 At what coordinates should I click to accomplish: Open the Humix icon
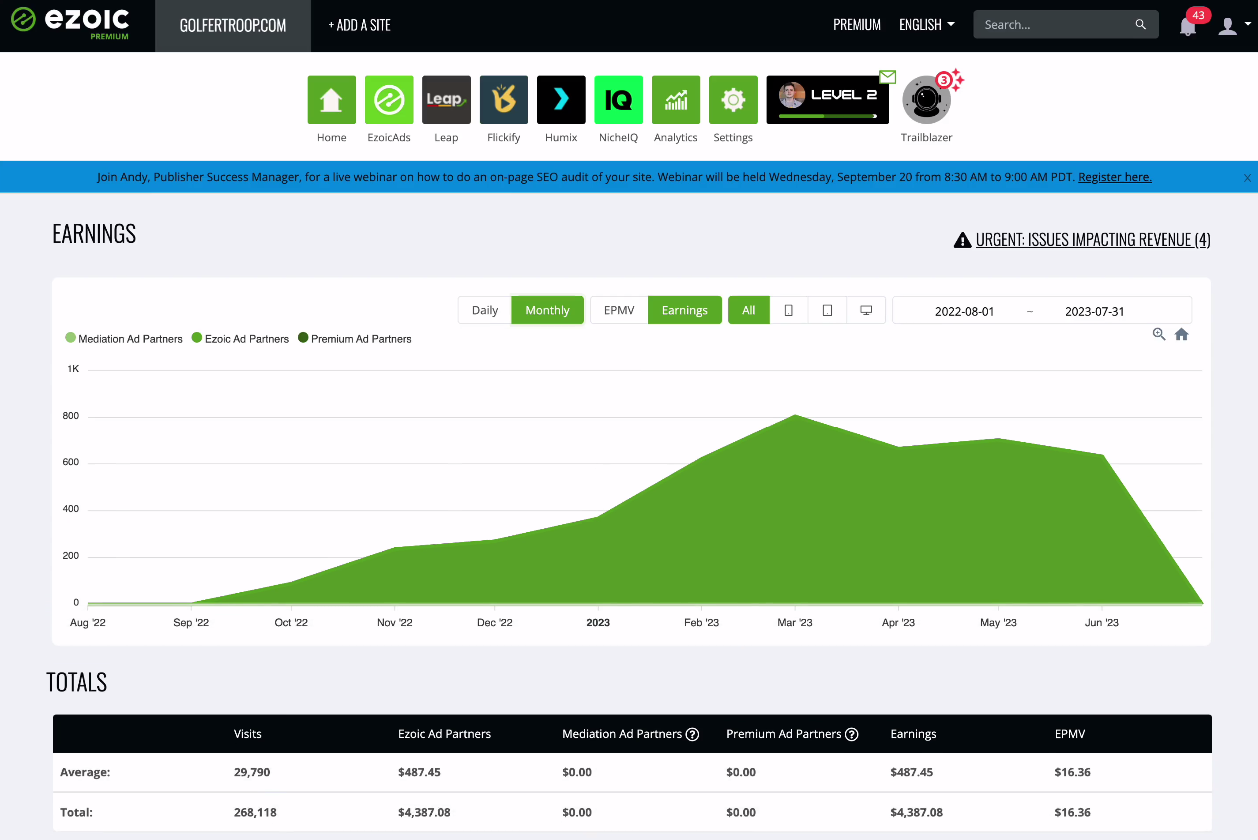[561, 100]
